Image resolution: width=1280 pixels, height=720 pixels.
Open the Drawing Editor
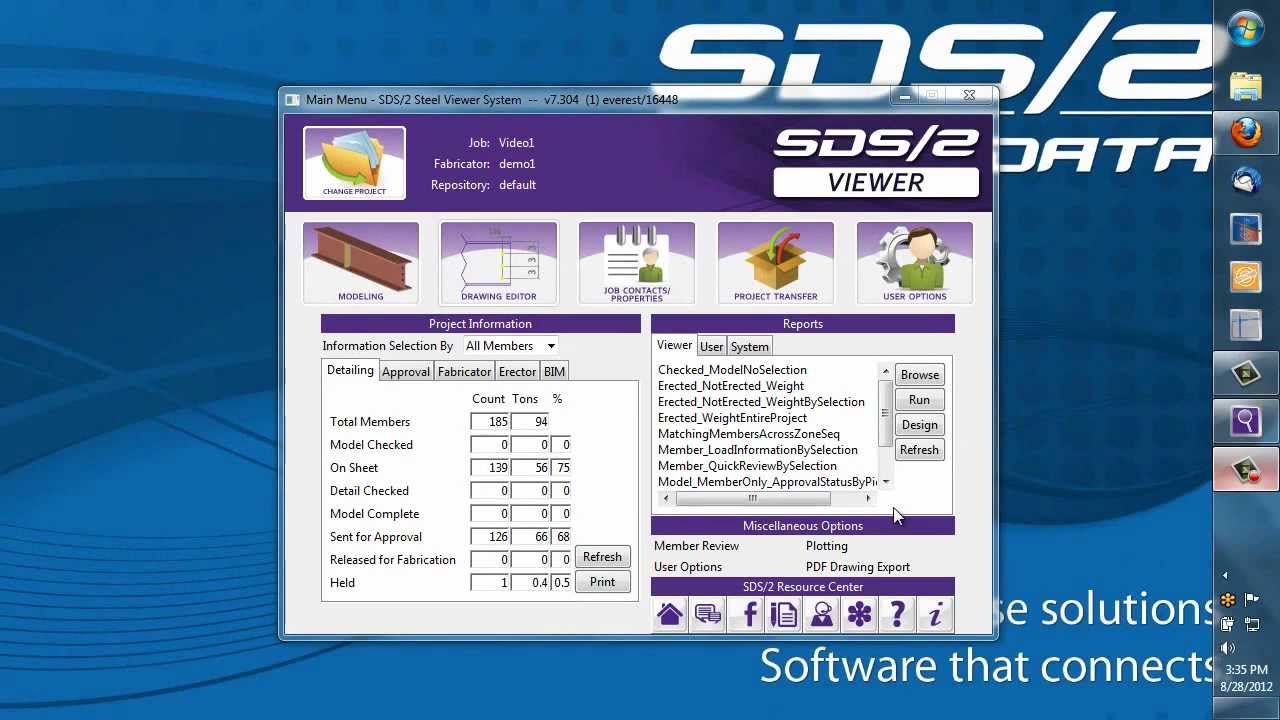(499, 262)
